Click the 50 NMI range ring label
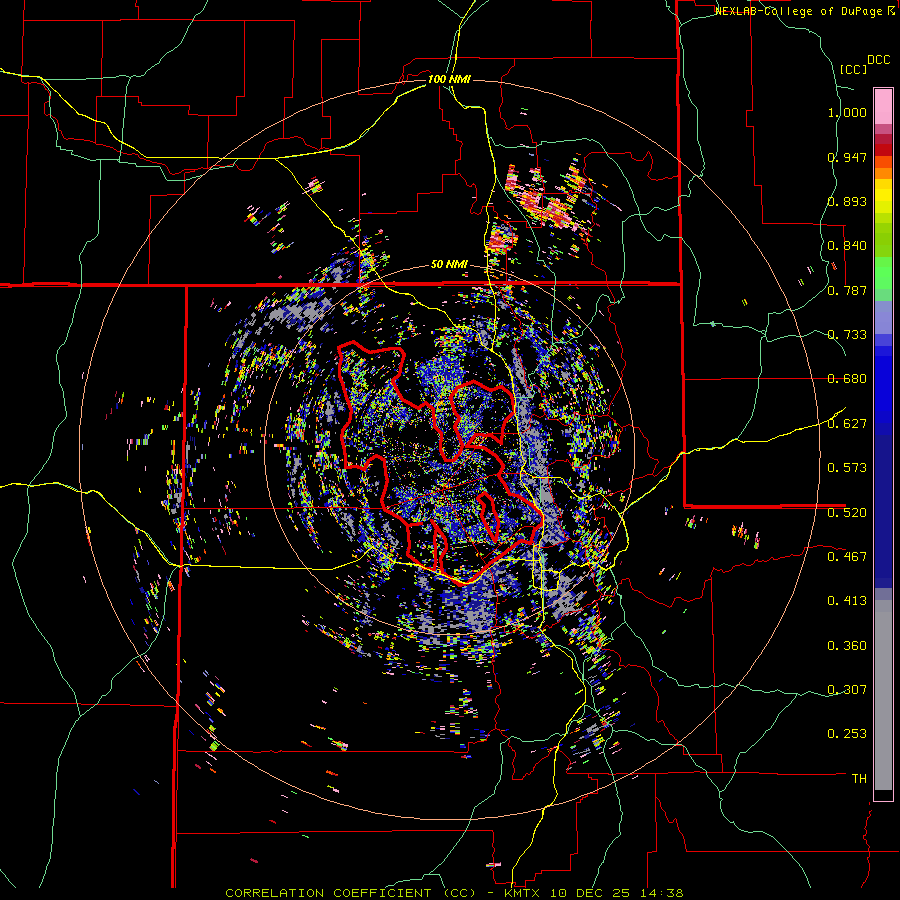The height and width of the screenshot is (900, 900). point(449,265)
